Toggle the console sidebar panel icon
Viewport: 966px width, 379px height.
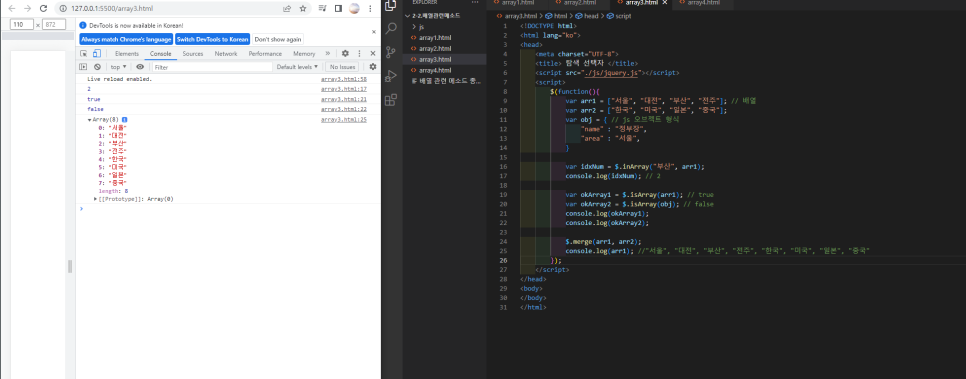click(83, 67)
